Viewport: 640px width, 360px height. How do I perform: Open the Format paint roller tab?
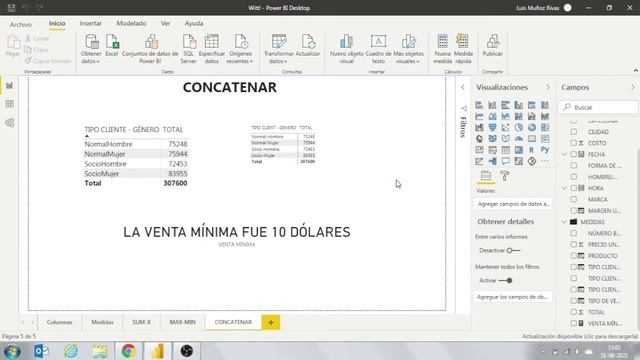click(x=504, y=176)
